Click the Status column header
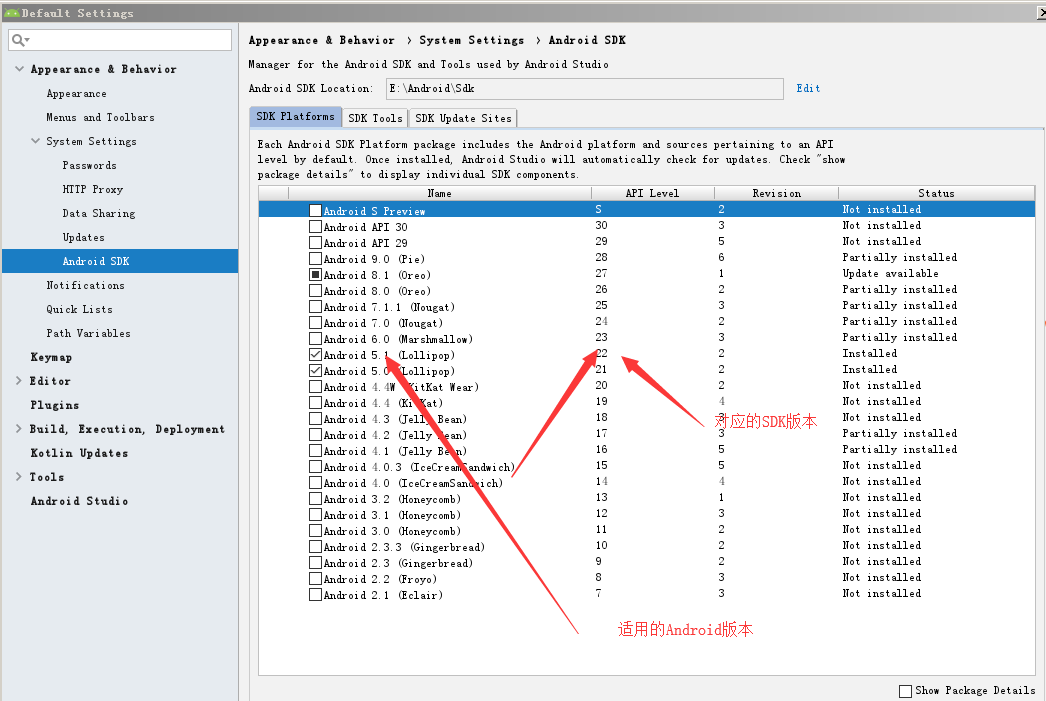Viewport: 1046px width, 701px height. click(937, 193)
